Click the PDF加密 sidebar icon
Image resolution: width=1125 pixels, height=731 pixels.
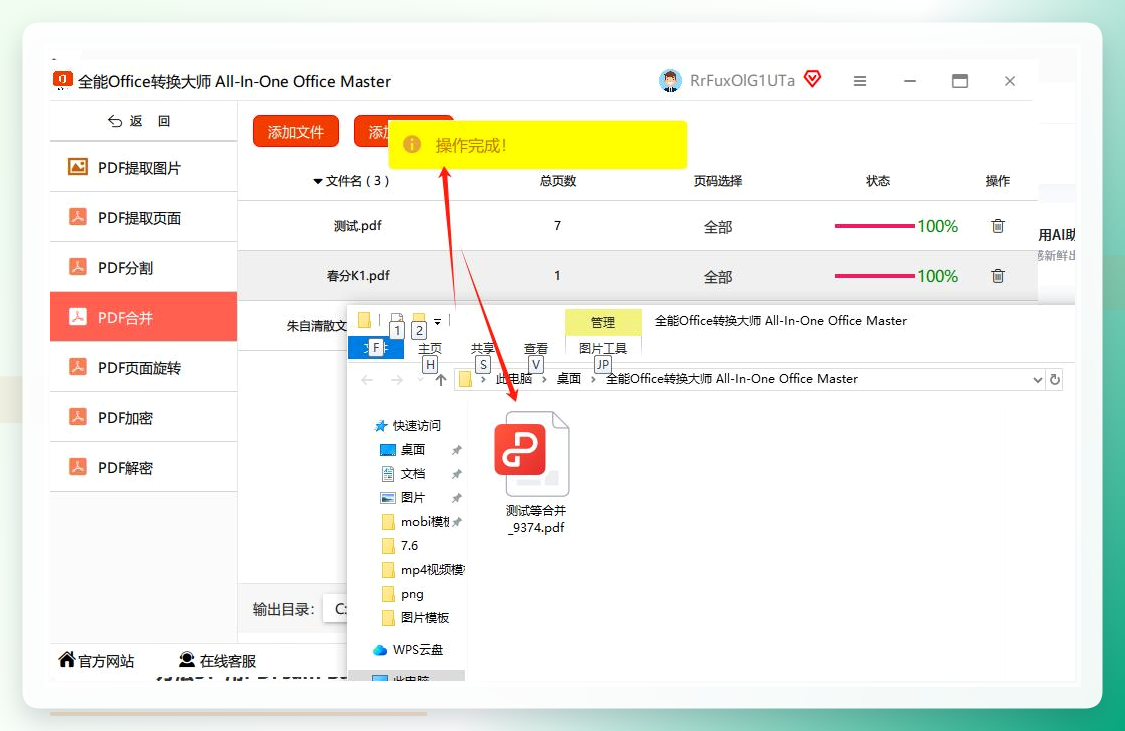[x=77, y=417]
